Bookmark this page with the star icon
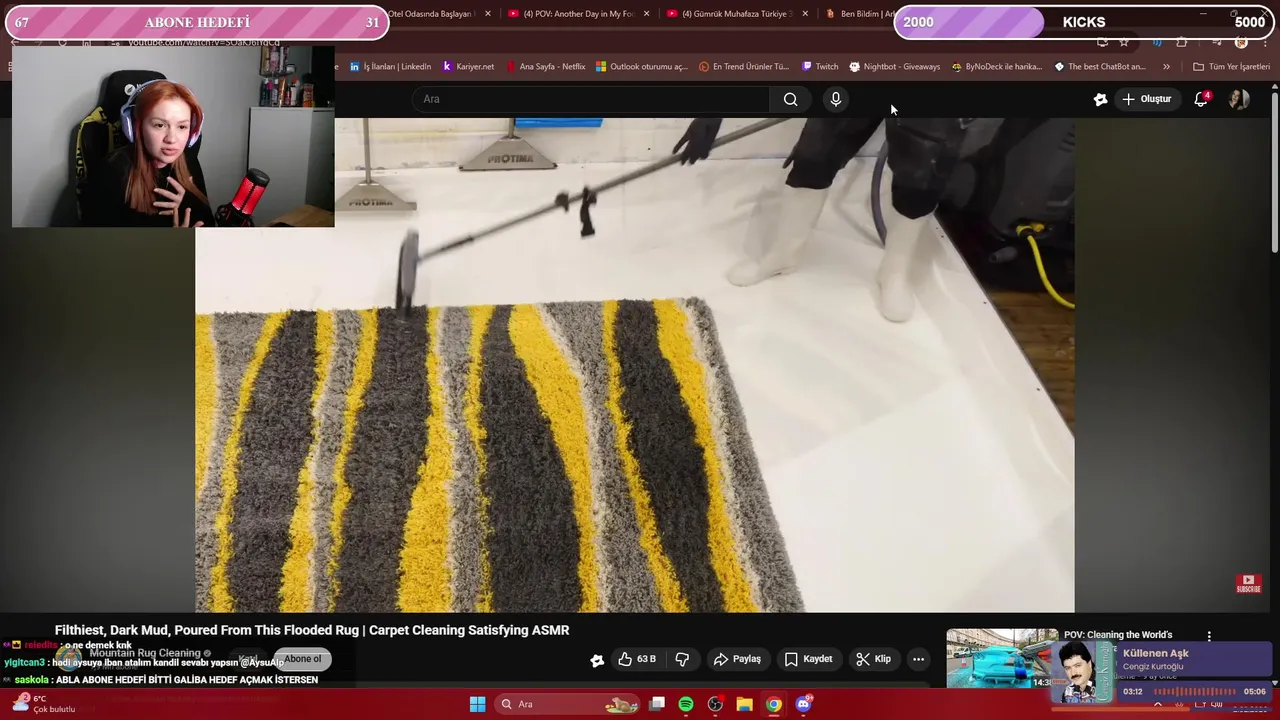 pos(1124,42)
